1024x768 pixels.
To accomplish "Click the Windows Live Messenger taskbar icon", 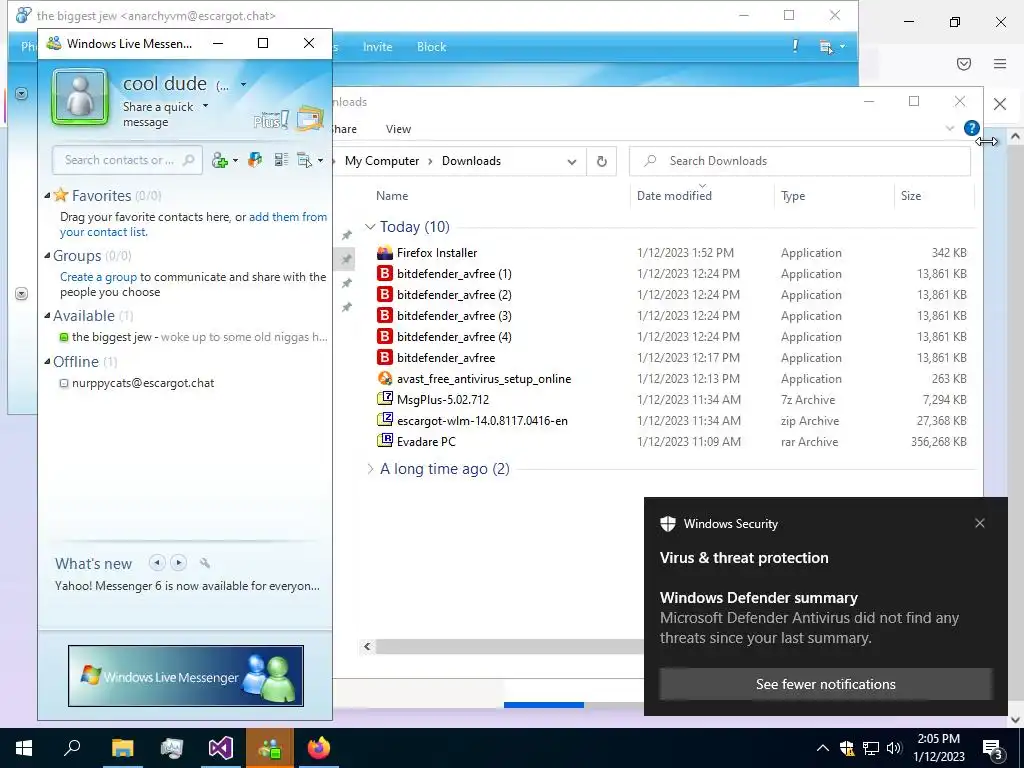I will (x=270, y=748).
